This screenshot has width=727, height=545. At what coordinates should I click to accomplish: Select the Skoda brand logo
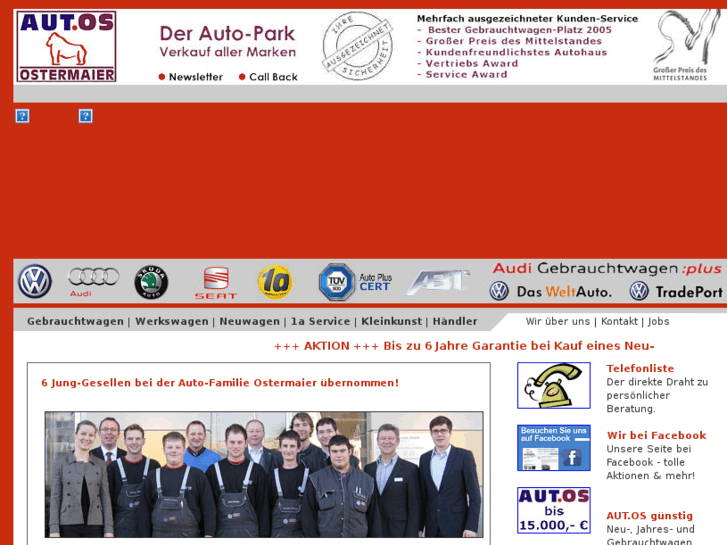point(151,282)
